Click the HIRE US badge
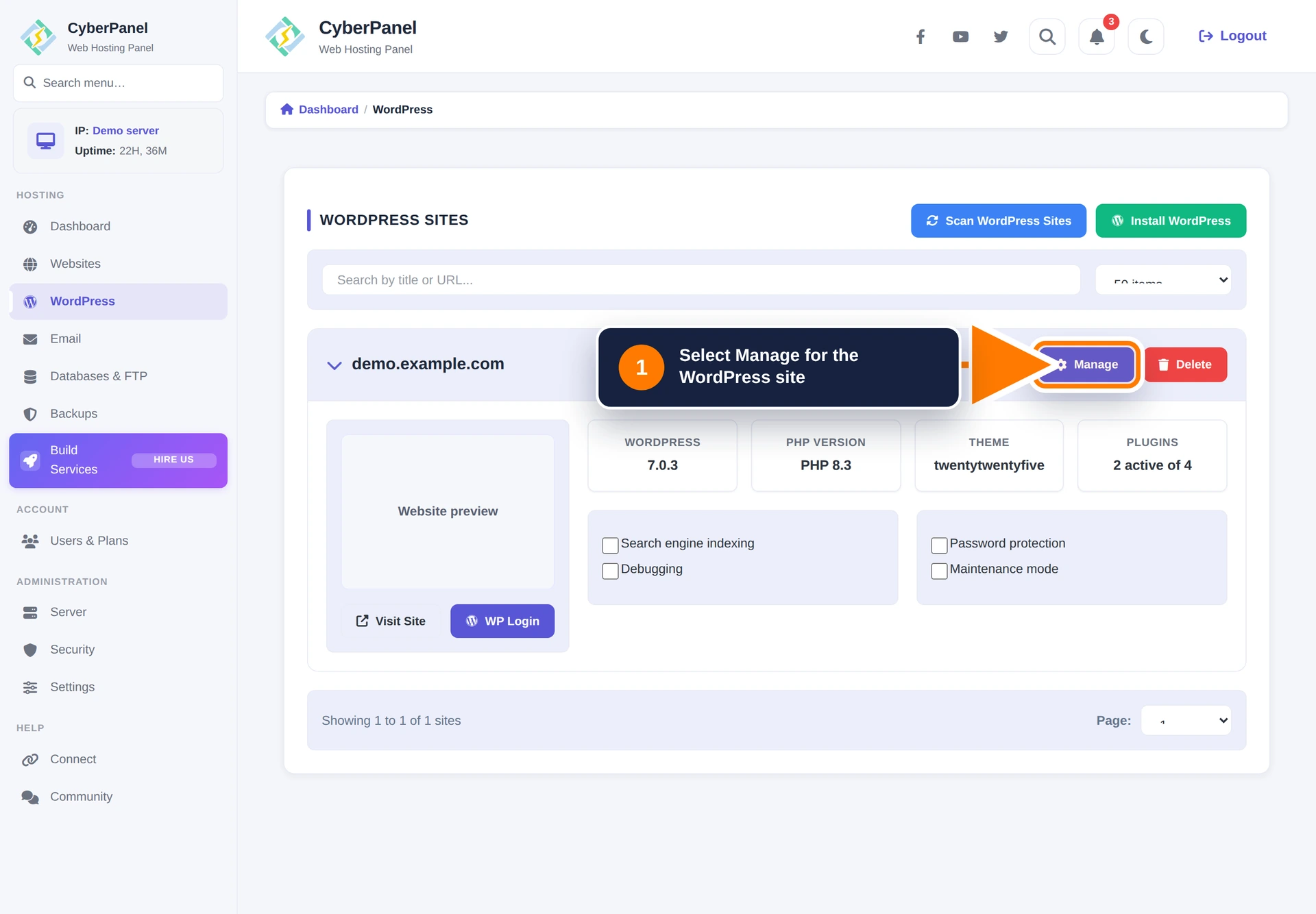This screenshot has height=914, width=1316. point(174,460)
